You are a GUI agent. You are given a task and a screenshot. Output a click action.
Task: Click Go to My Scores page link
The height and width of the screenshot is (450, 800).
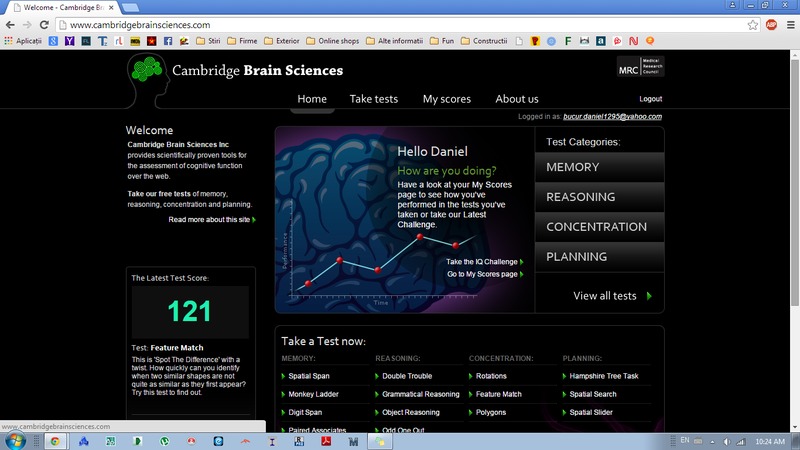[x=482, y=274]
